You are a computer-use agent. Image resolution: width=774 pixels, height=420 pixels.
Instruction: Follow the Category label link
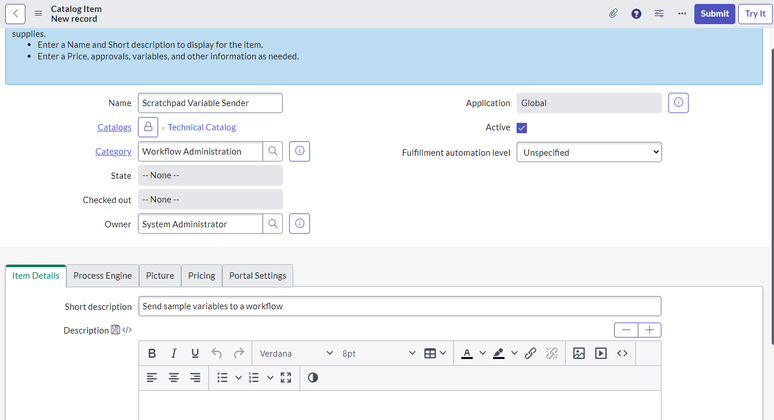click(x=113, y=152)
